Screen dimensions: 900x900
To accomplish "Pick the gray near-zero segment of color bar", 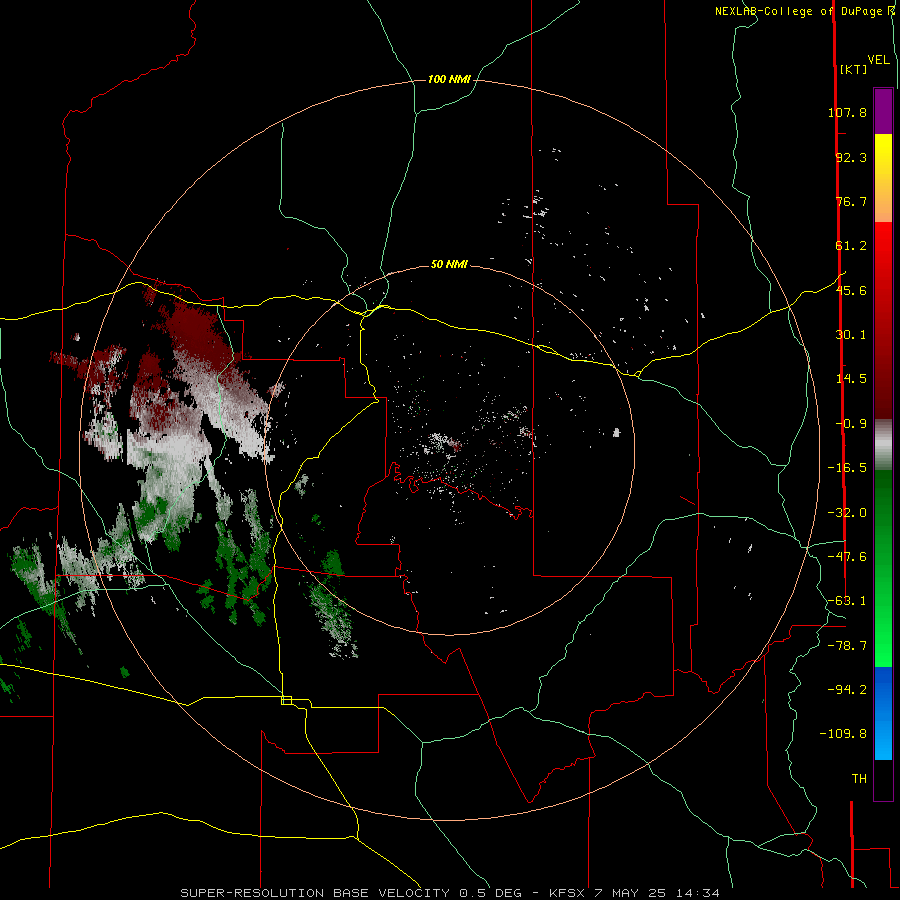I will pyautogui.click(x=883, y=443).
